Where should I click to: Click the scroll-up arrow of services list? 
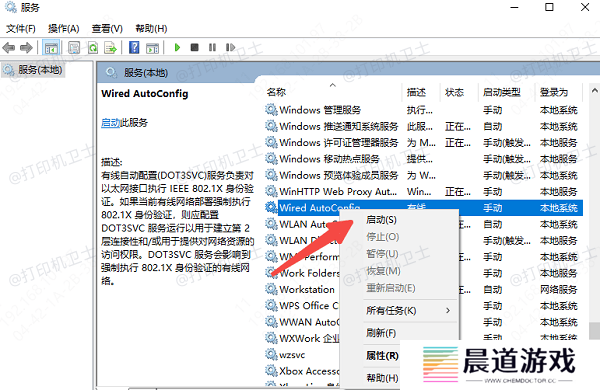pos(594,91)
